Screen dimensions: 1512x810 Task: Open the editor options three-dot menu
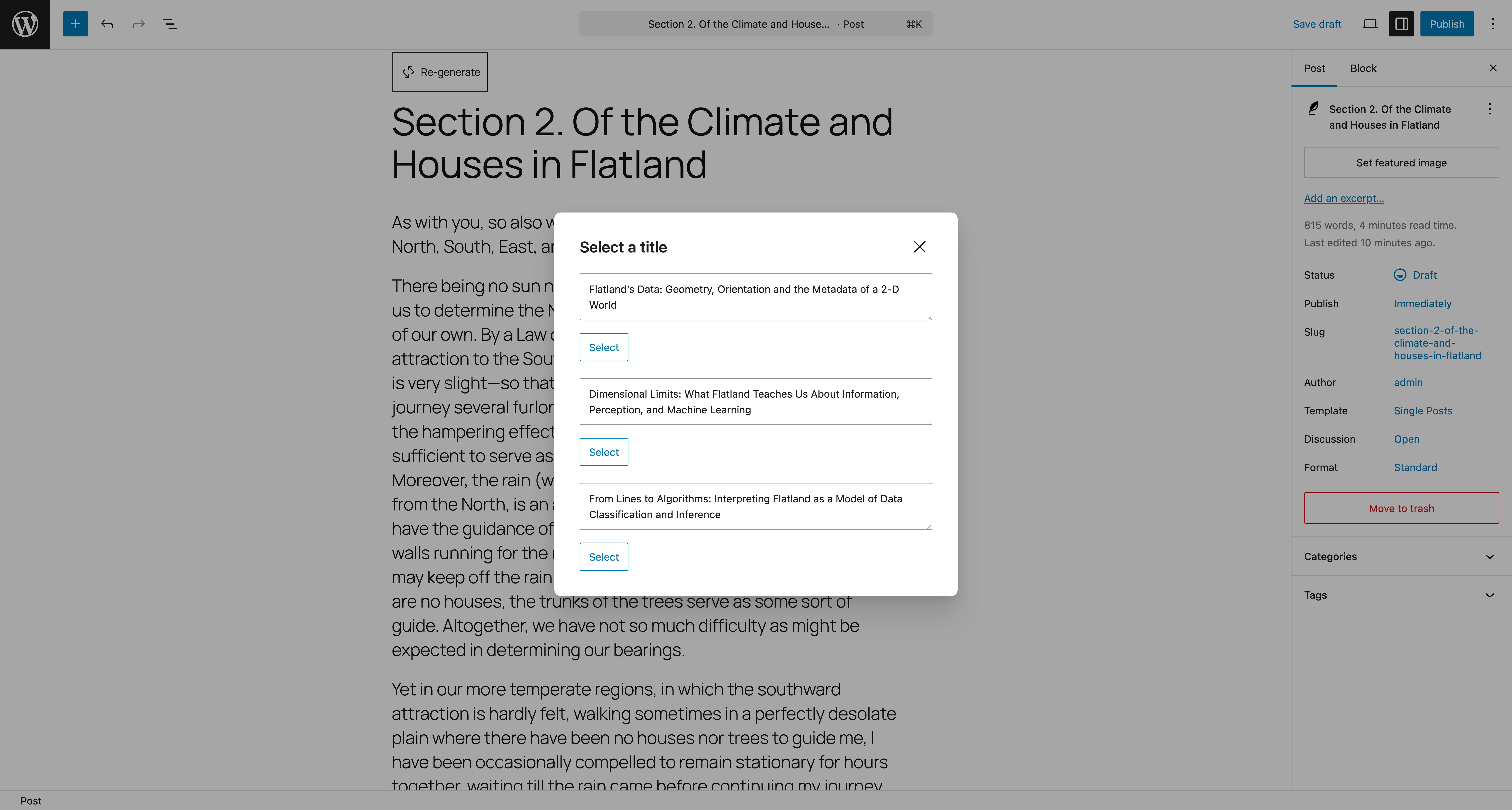1493,24
